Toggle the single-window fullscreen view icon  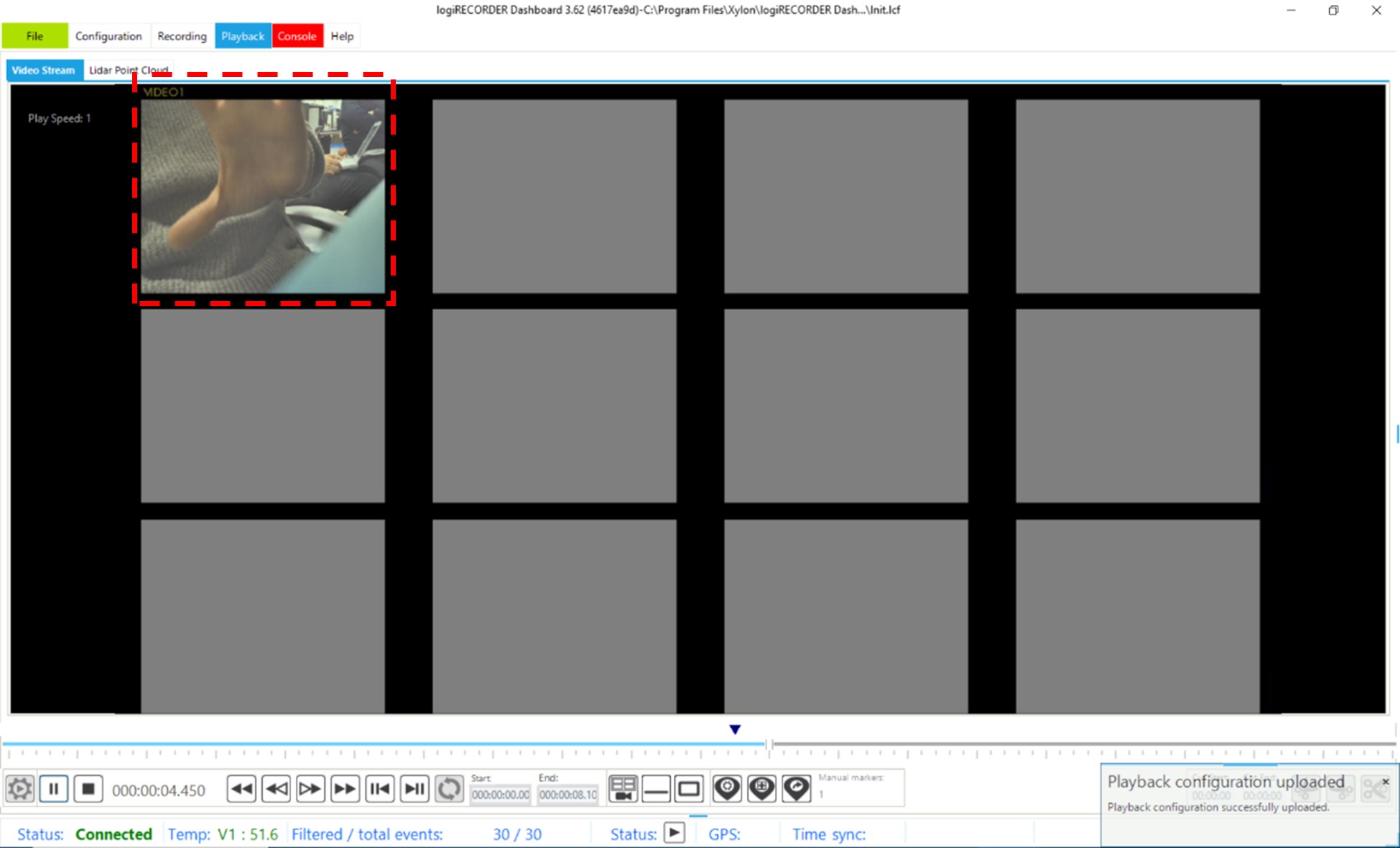[x=689, y=789]
